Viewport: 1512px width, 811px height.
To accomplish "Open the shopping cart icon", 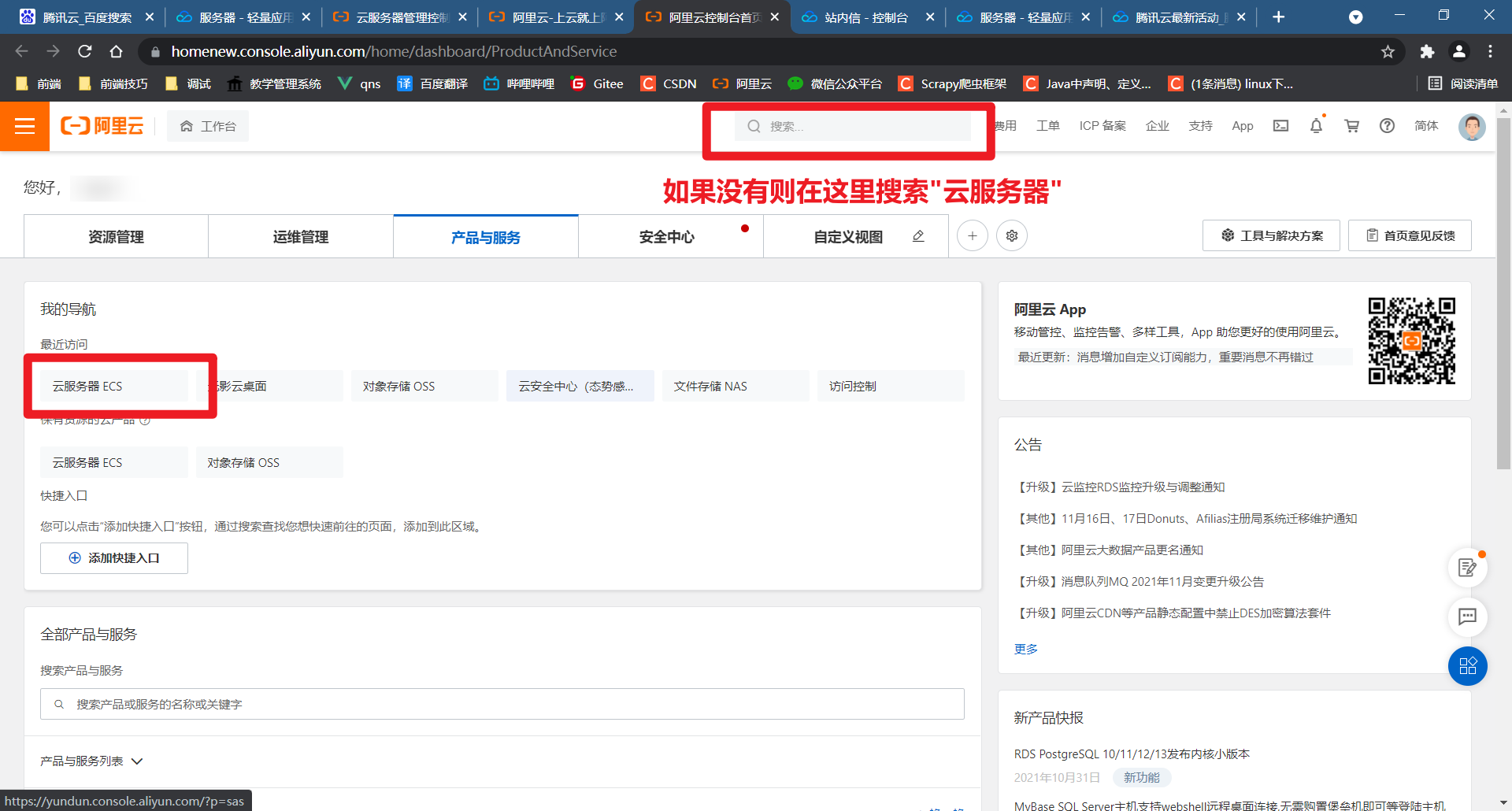I will point(1351,126).
